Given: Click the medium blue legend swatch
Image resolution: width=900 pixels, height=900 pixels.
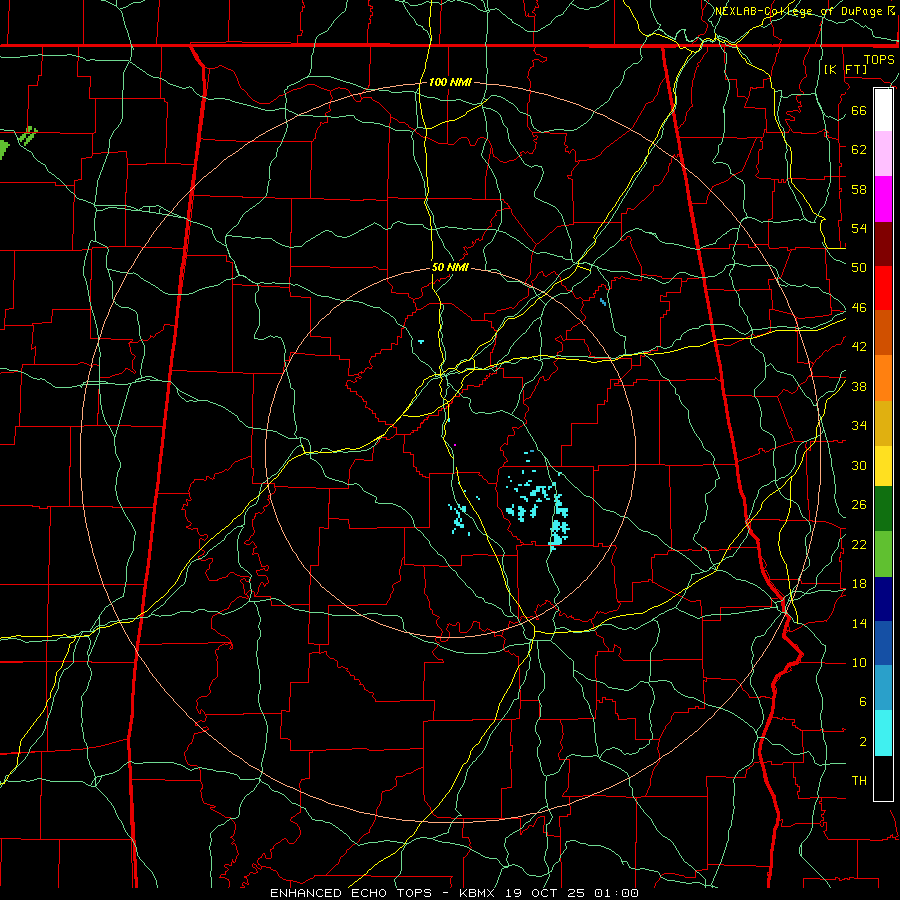Looking at the screenshot, I should point(883,643).
